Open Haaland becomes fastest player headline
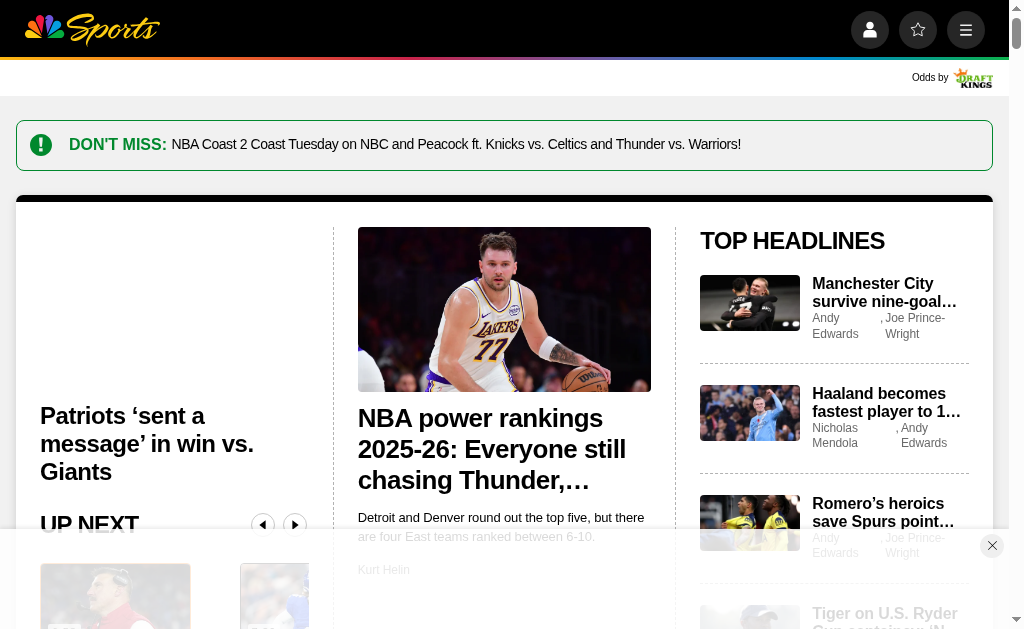 pyautogui.click(x=885, y=402)
